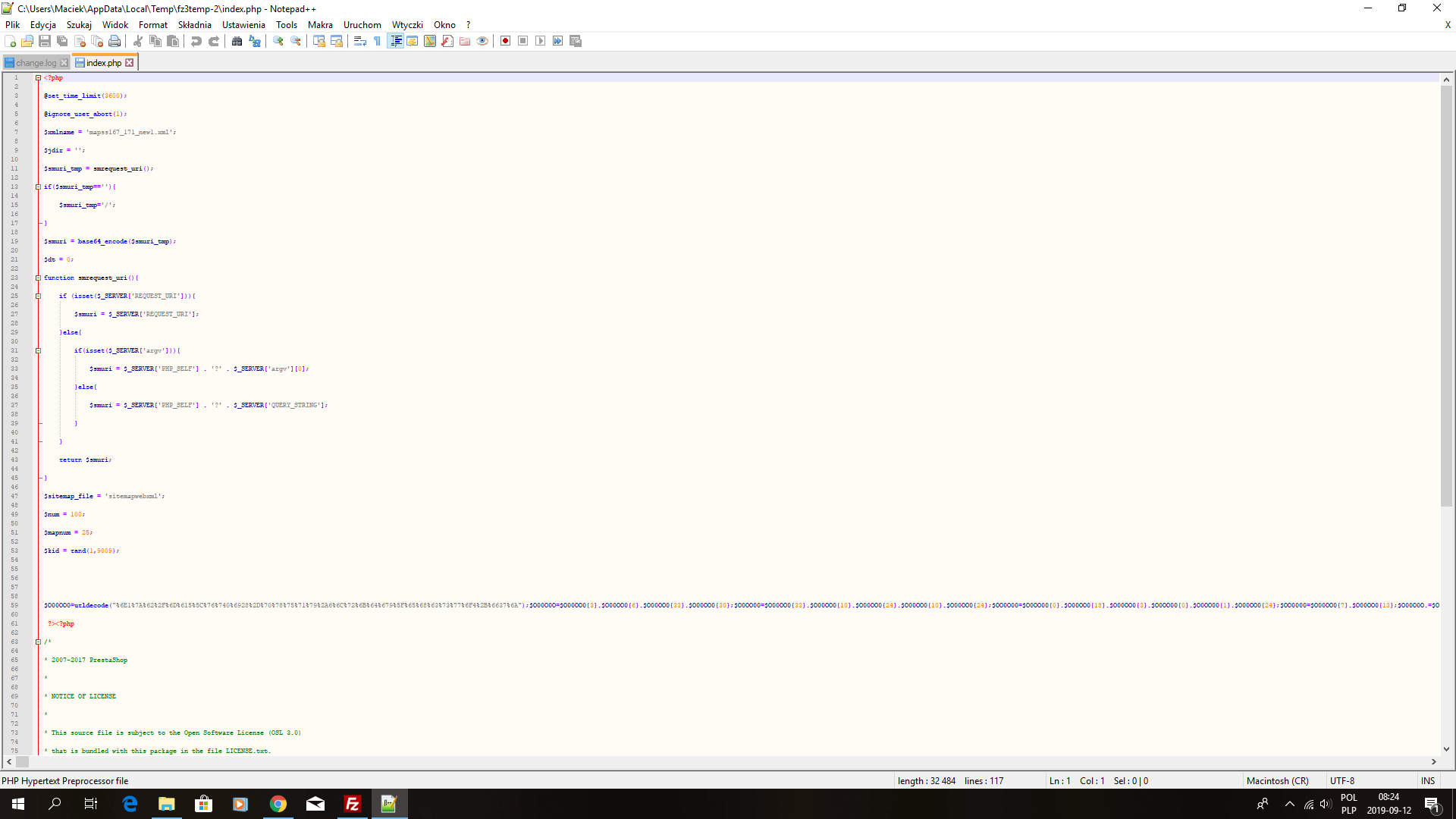The height and width of the screenshot is (819, 1456).
Task: Toggle Word wrap in the toolbar
Action: 360,41
